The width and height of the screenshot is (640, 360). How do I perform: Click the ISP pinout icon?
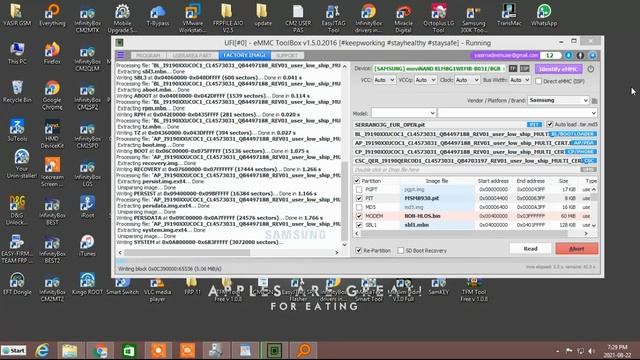[524, 69]
